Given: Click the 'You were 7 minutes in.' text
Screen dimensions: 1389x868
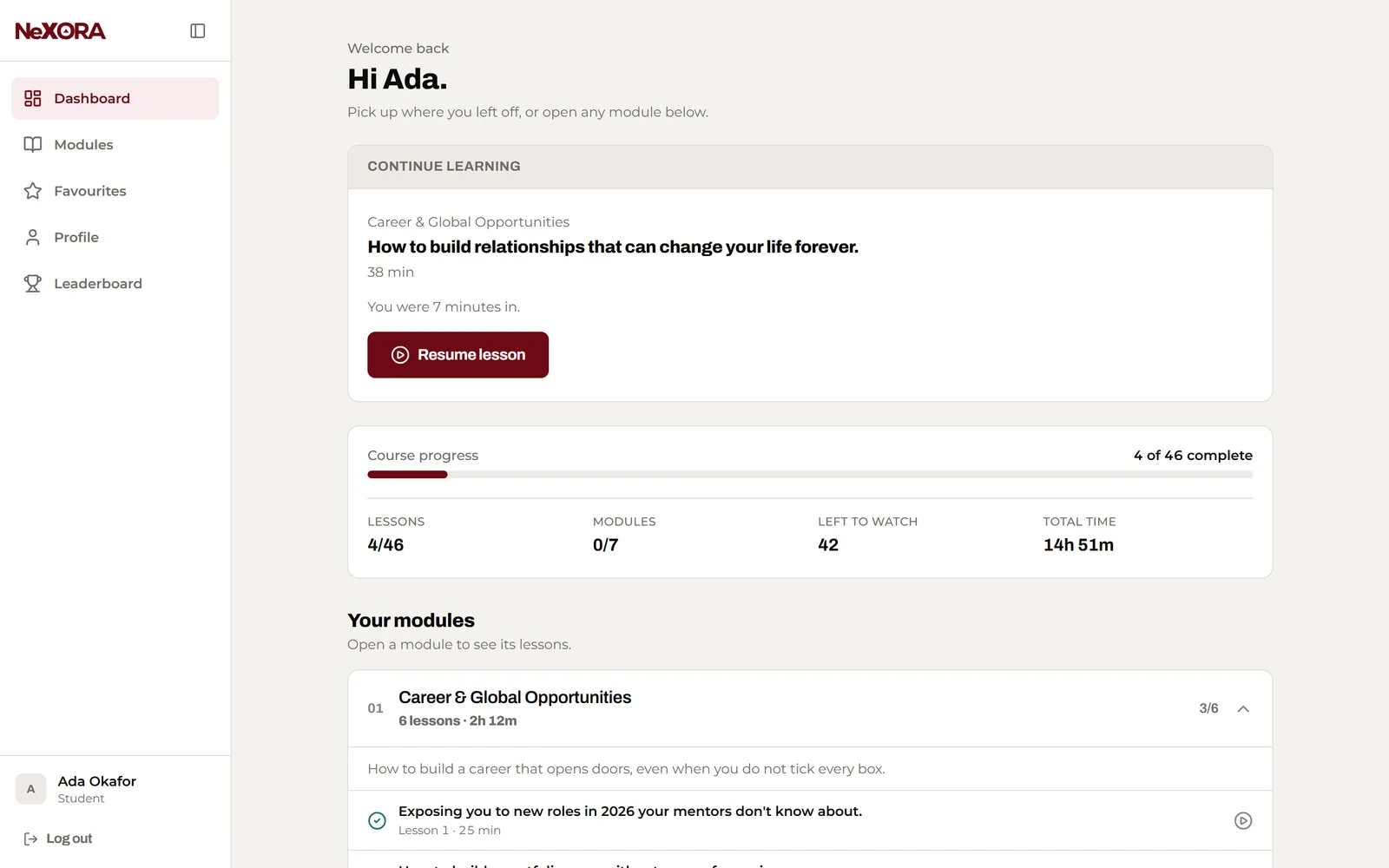Looking at the screenshot, I should pos(444,306).
